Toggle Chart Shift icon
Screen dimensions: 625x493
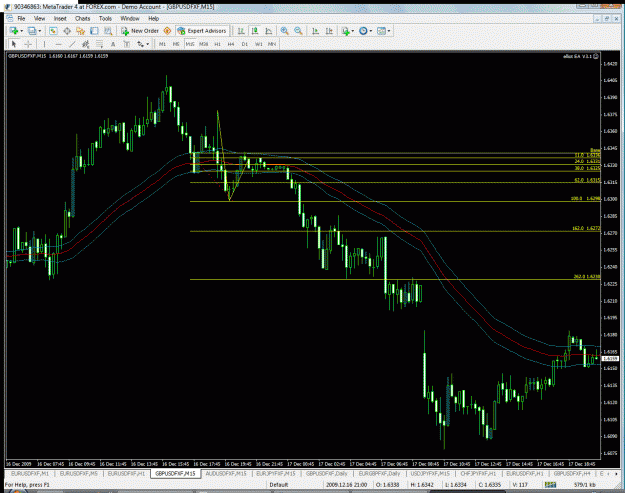click(x=329, y=31)
